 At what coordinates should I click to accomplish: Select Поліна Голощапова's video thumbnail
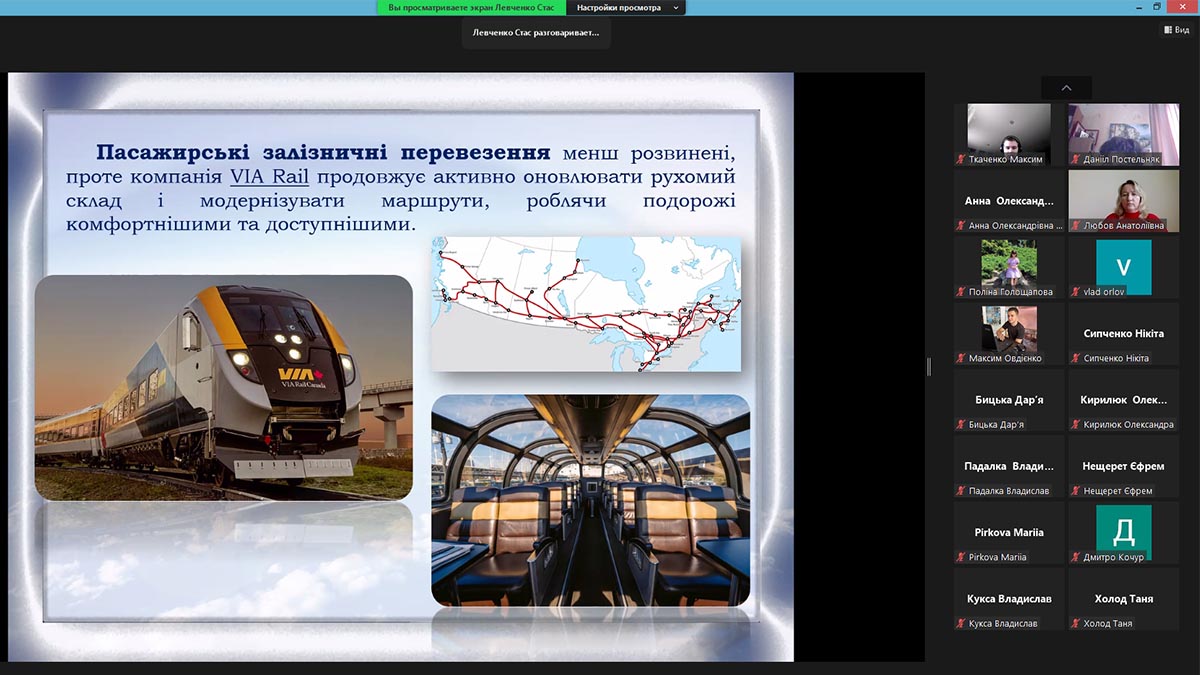point(1009,267)
